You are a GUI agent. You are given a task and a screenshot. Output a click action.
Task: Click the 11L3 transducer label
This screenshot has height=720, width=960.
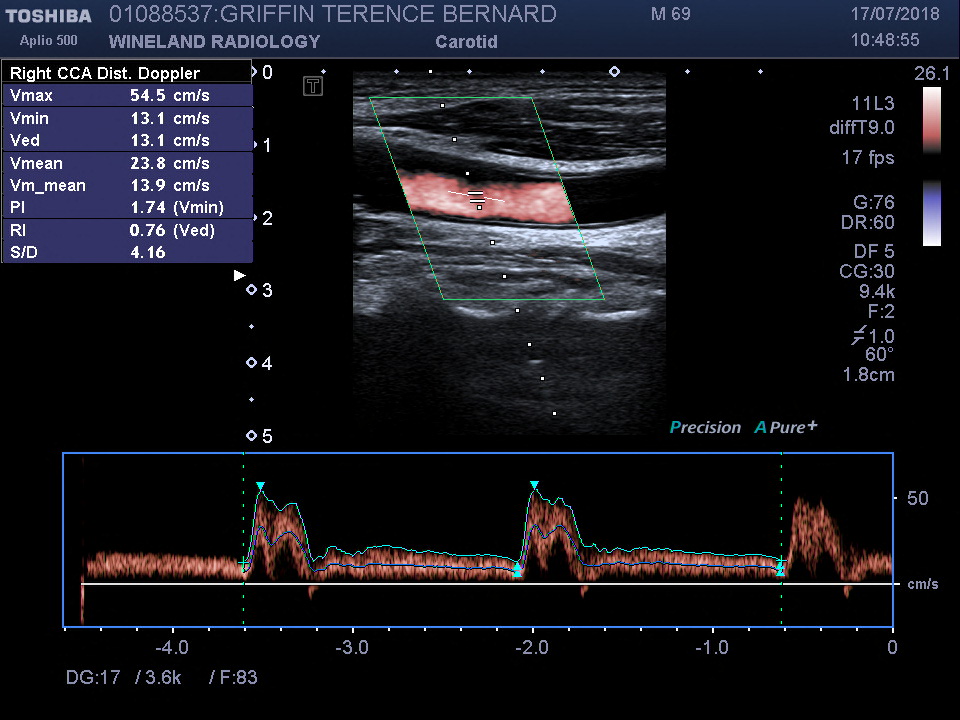tap(872, 104)
